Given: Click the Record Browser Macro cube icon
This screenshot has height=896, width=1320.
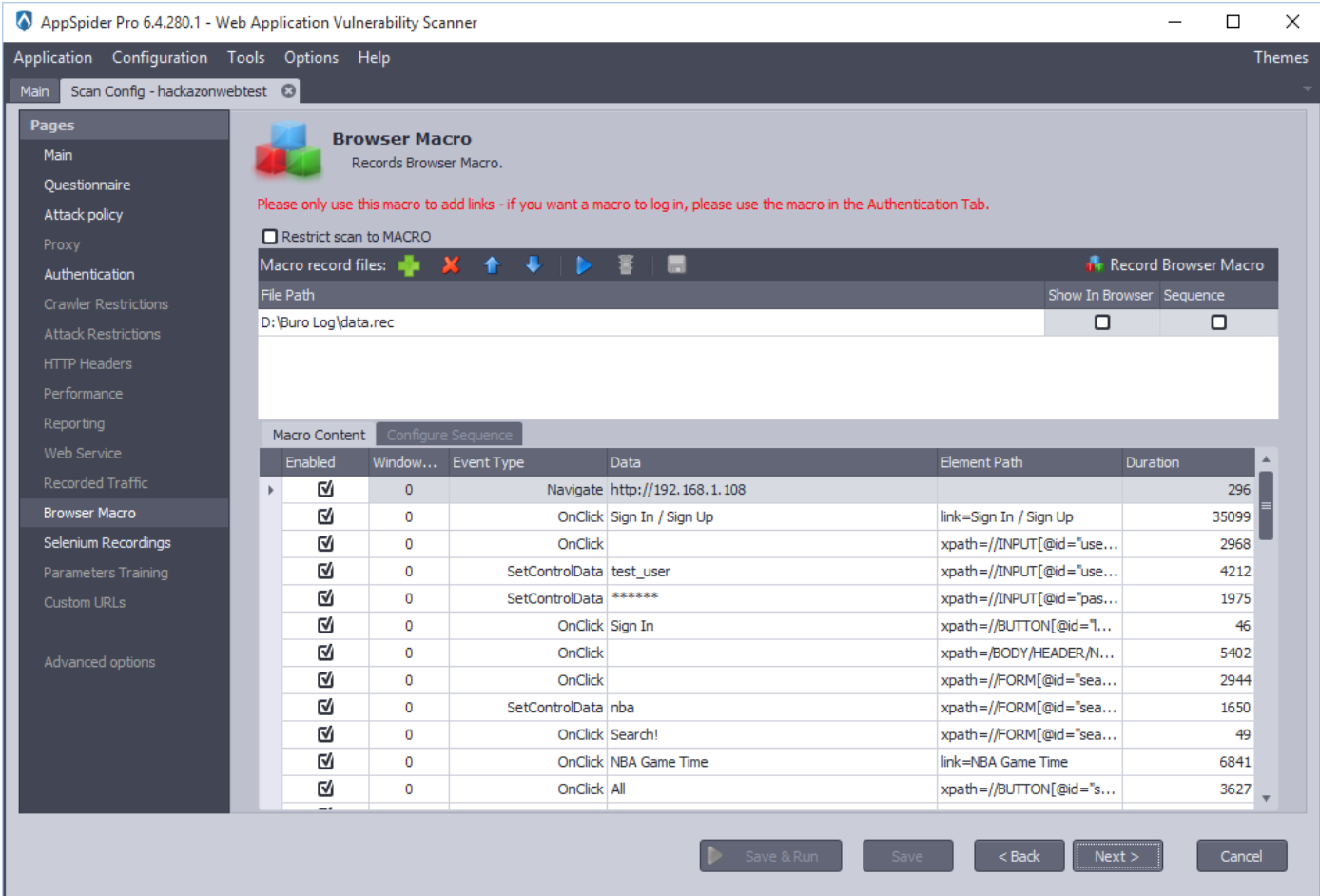Looking at the screenshot, I should pyautogui.click(x=1095, y=264).
